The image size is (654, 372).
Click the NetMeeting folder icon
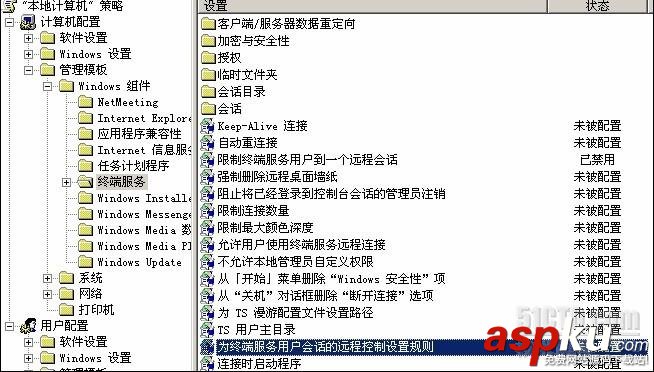pos(86,102)
